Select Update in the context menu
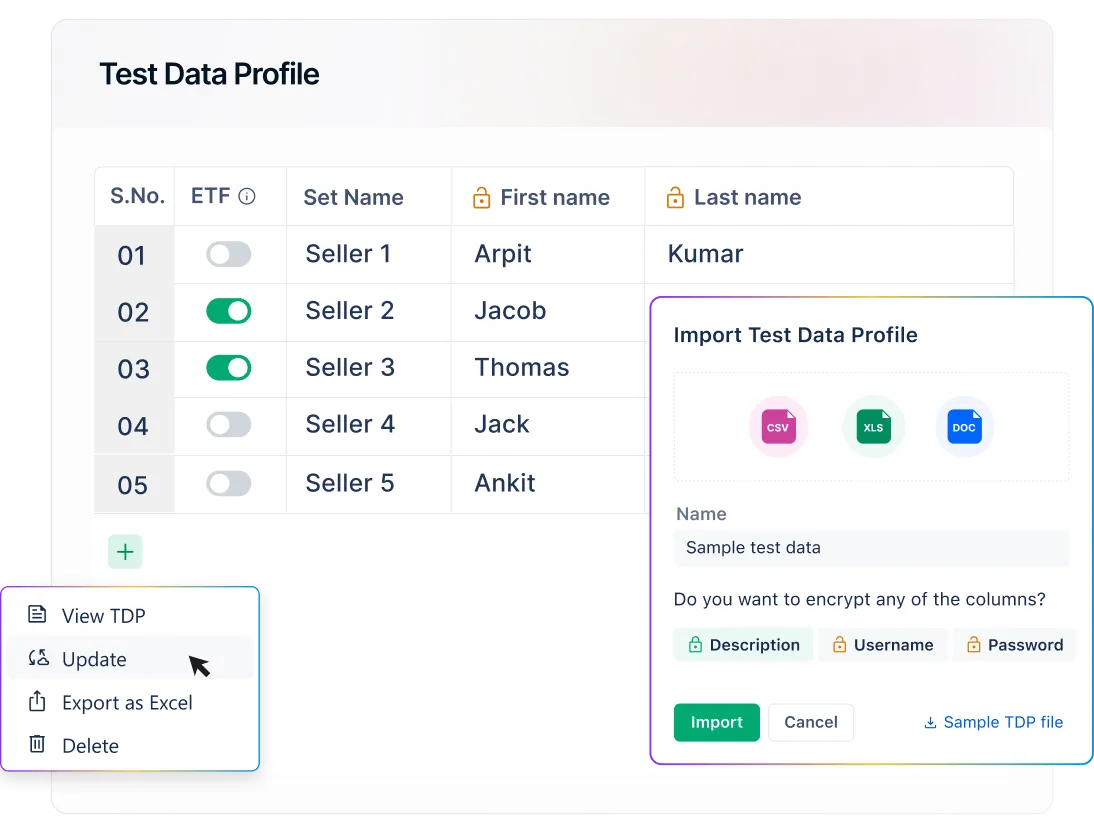 click(x=94, y=659)
